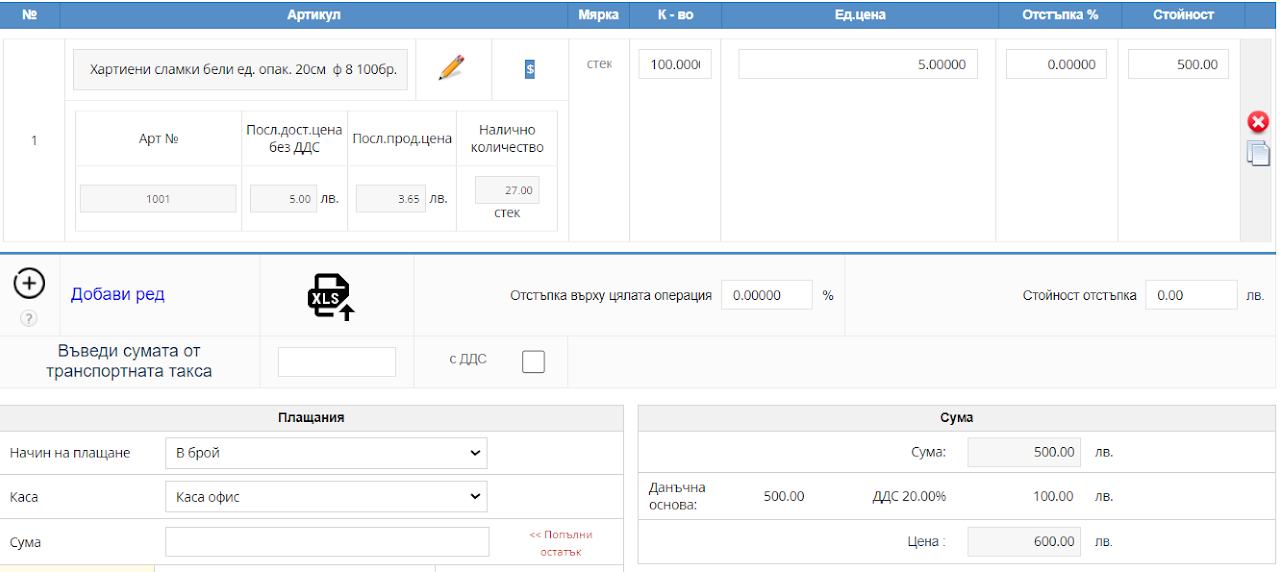
Task: Click the Стойност field showing 500.00
Action: click(x=1178, y=64)
